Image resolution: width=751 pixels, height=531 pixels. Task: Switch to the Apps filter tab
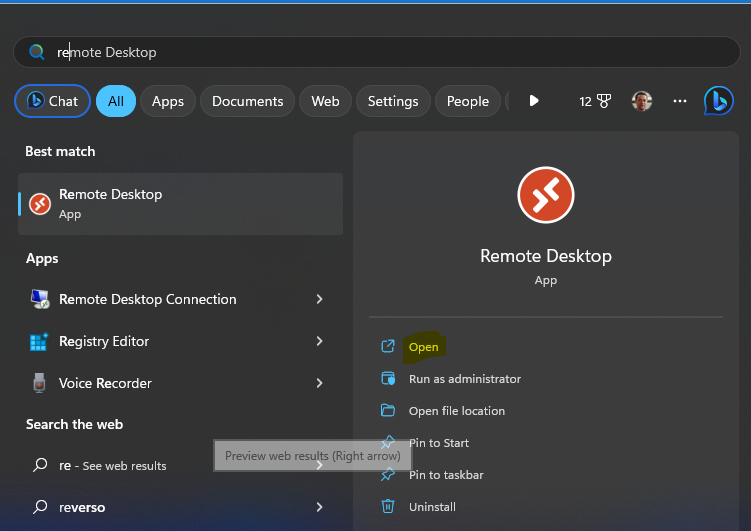pyautogui.click(x=168, y=101)
